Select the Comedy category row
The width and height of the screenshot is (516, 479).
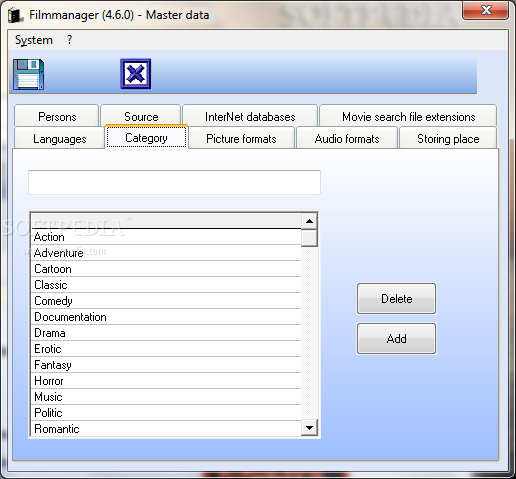(166, 301)
